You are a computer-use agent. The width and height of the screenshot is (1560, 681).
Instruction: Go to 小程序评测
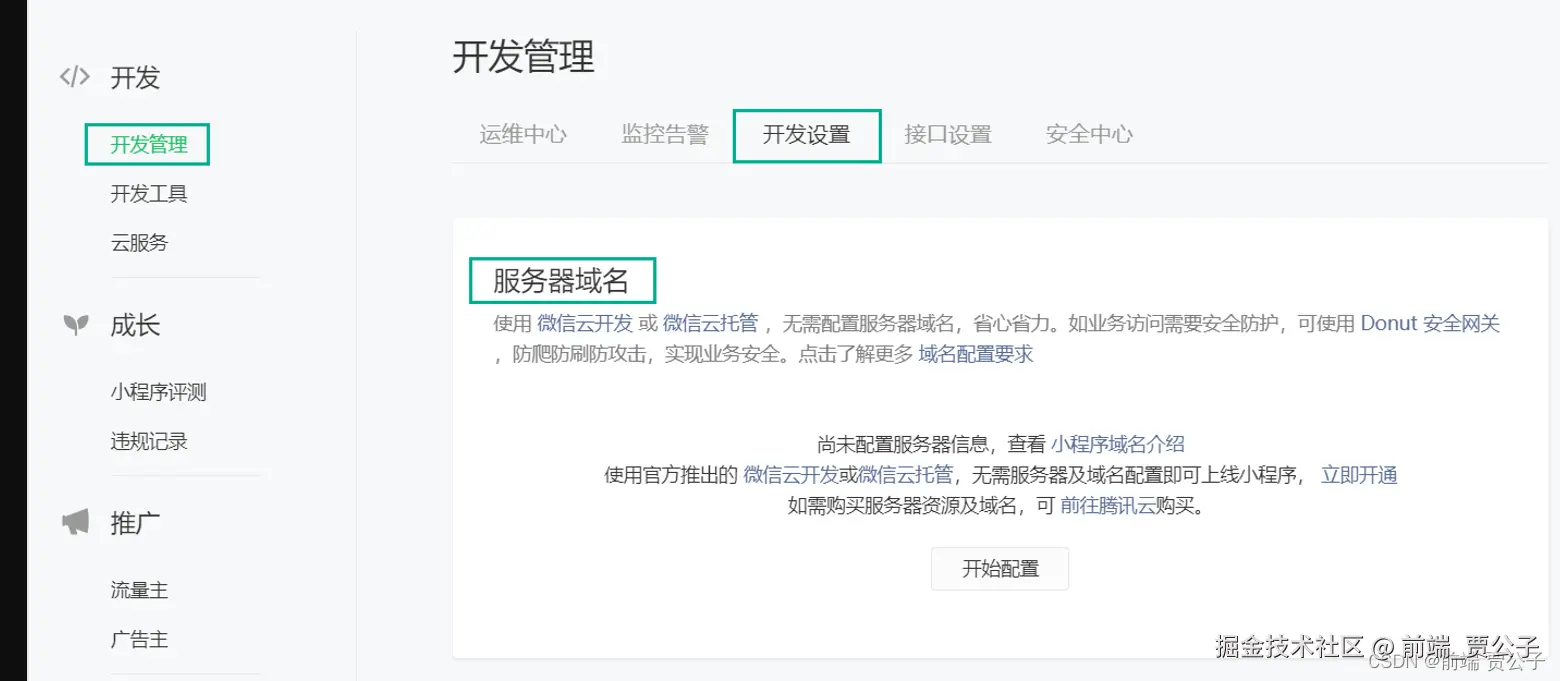click(157, 392)
